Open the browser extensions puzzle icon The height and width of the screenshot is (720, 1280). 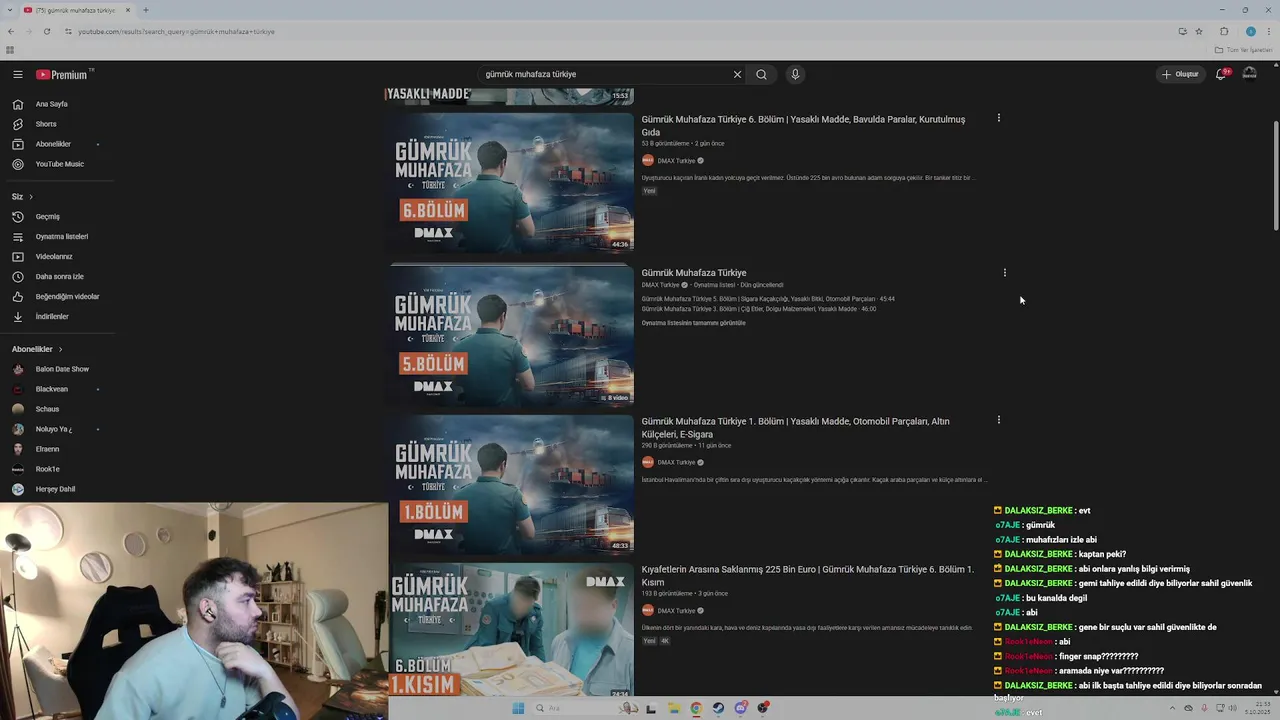click(1224, 31)
